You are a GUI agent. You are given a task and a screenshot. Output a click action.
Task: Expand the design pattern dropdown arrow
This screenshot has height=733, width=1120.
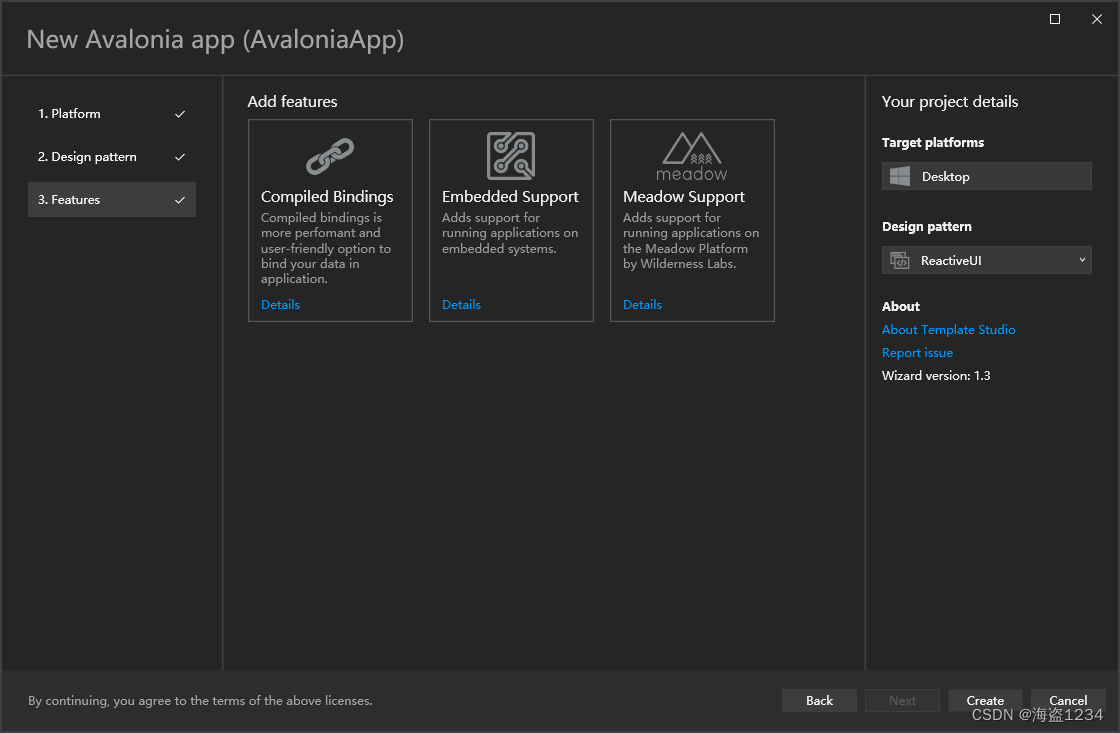(x=1082, y=260)
